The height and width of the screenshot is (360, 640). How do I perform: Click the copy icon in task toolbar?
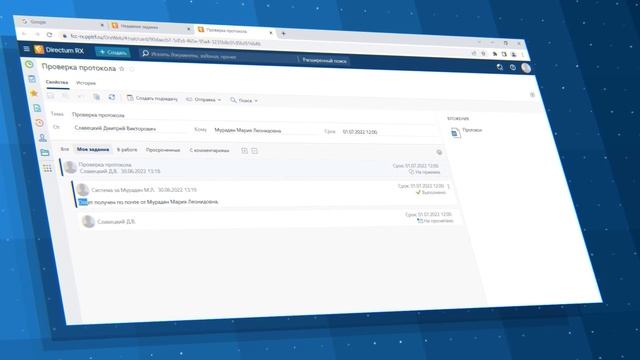(x=96, y=97)
